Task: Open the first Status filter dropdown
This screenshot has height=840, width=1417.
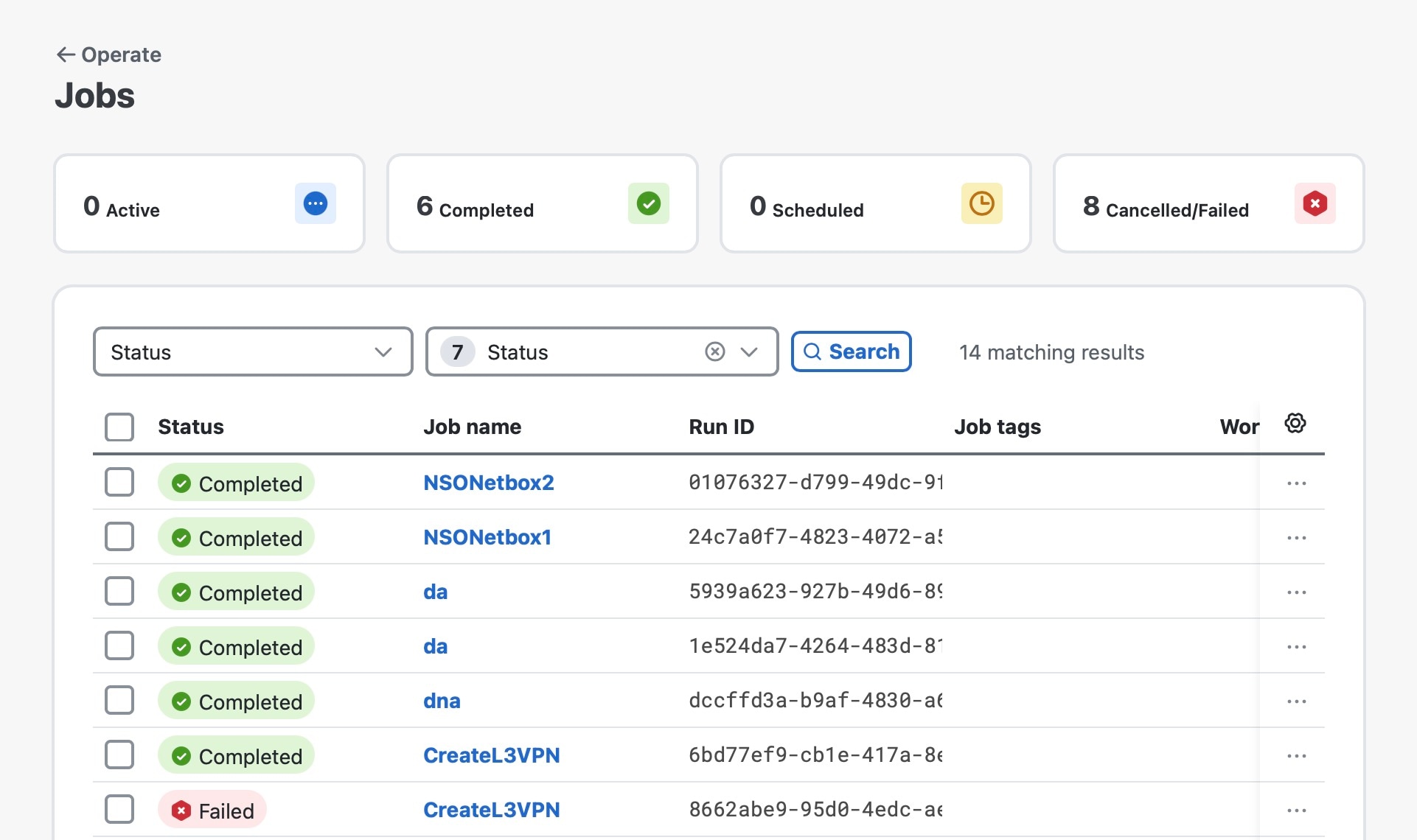Action: [x=253, y=351]
